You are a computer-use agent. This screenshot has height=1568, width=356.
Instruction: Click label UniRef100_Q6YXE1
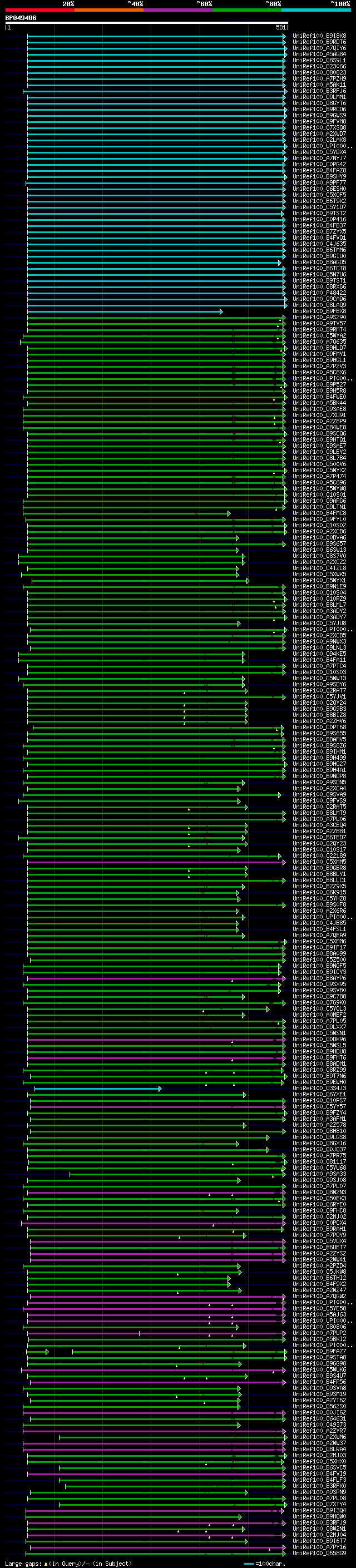319,1095
